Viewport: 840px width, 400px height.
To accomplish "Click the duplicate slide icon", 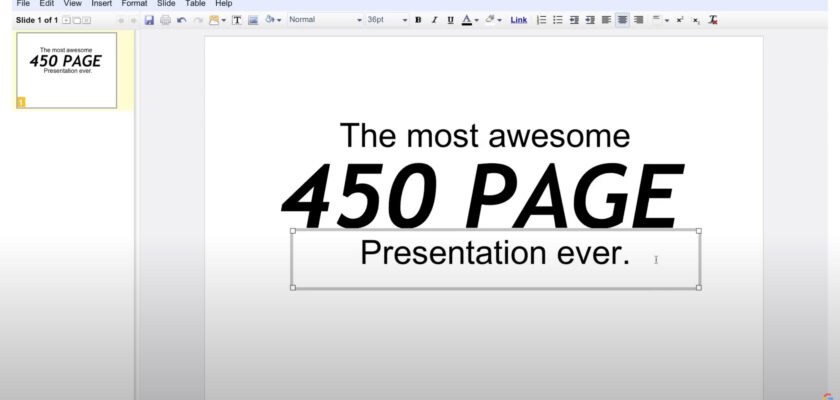I will (x=76, y=20).
